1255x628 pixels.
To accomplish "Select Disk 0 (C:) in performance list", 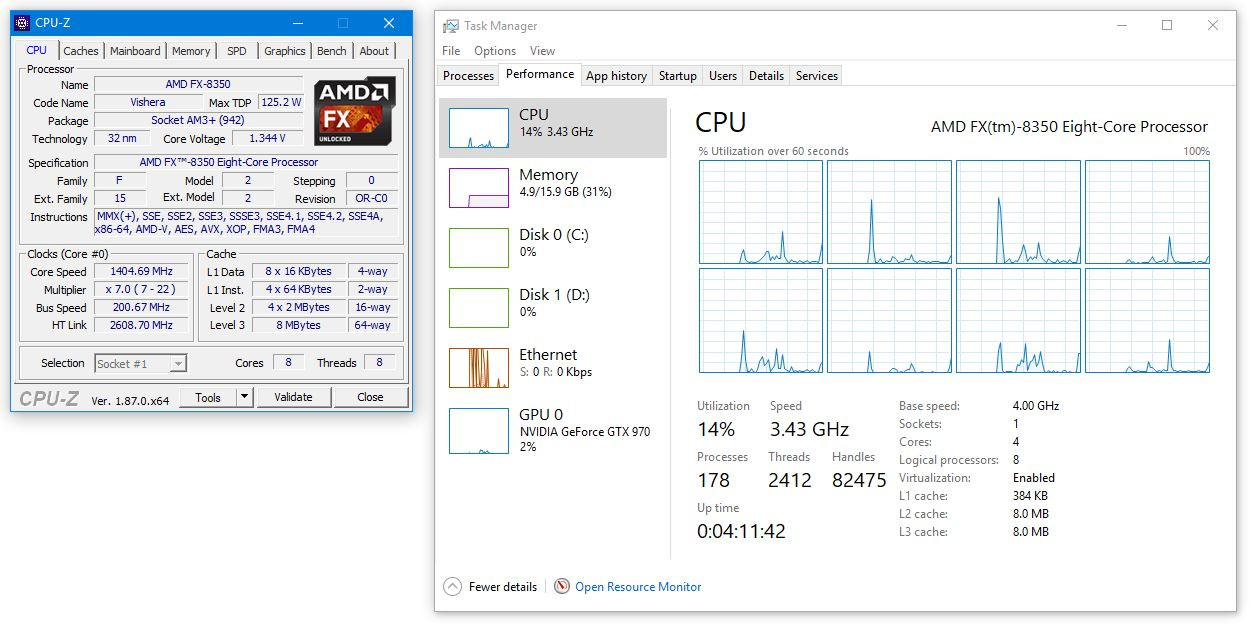I will point(553,248).
